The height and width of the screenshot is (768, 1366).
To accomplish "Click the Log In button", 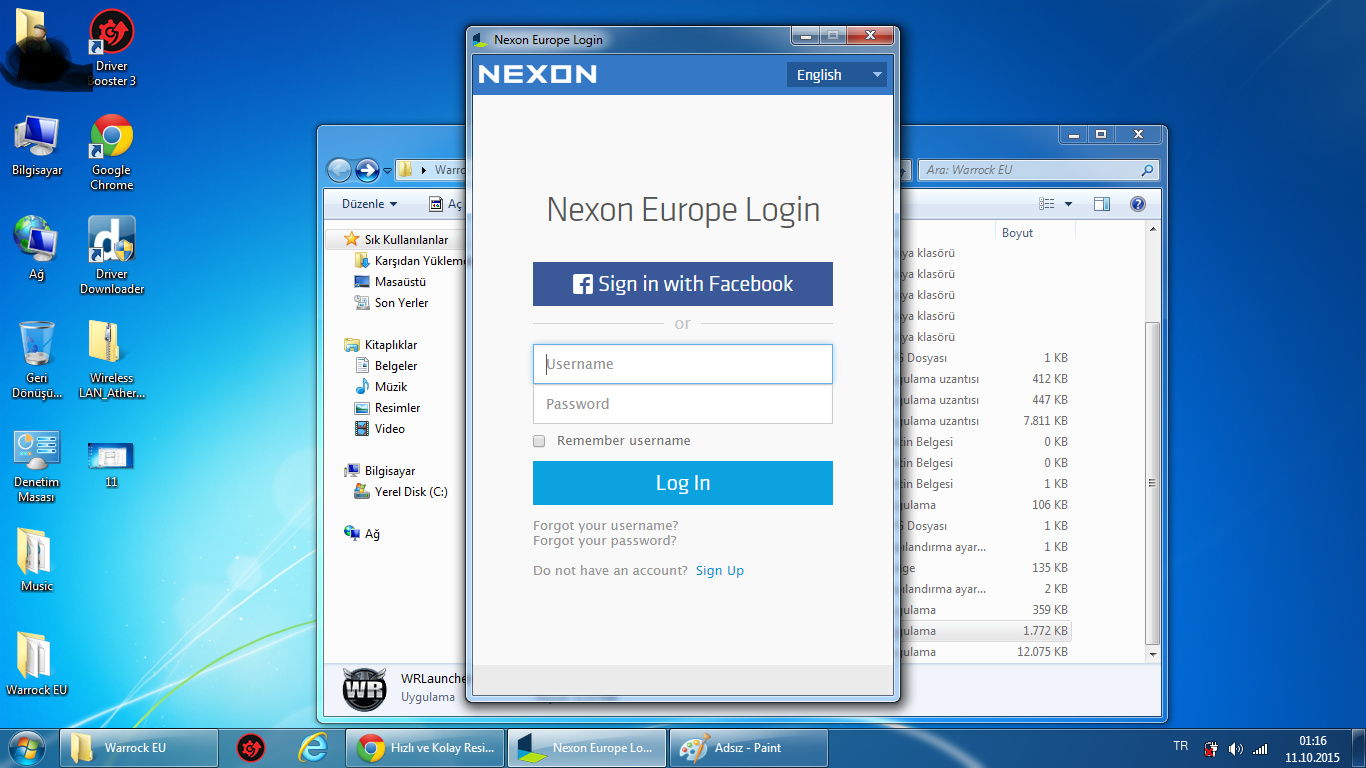I will (x=683, y=483).
